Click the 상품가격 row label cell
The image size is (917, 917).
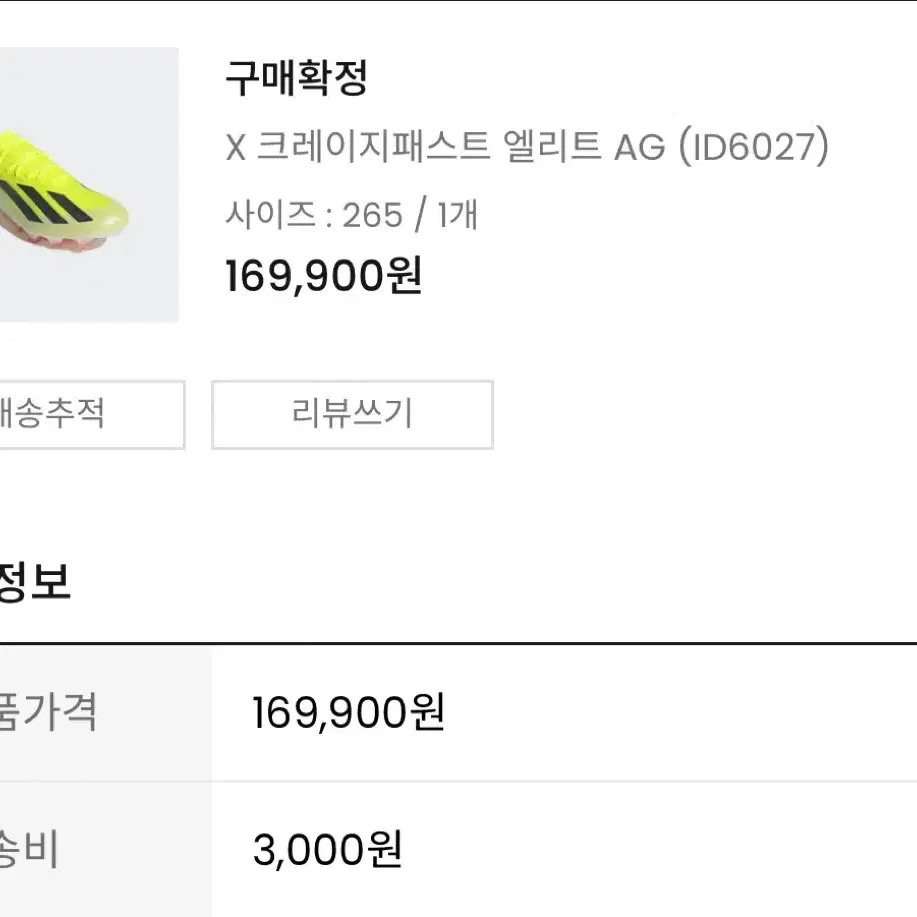(x=105, y=713)
